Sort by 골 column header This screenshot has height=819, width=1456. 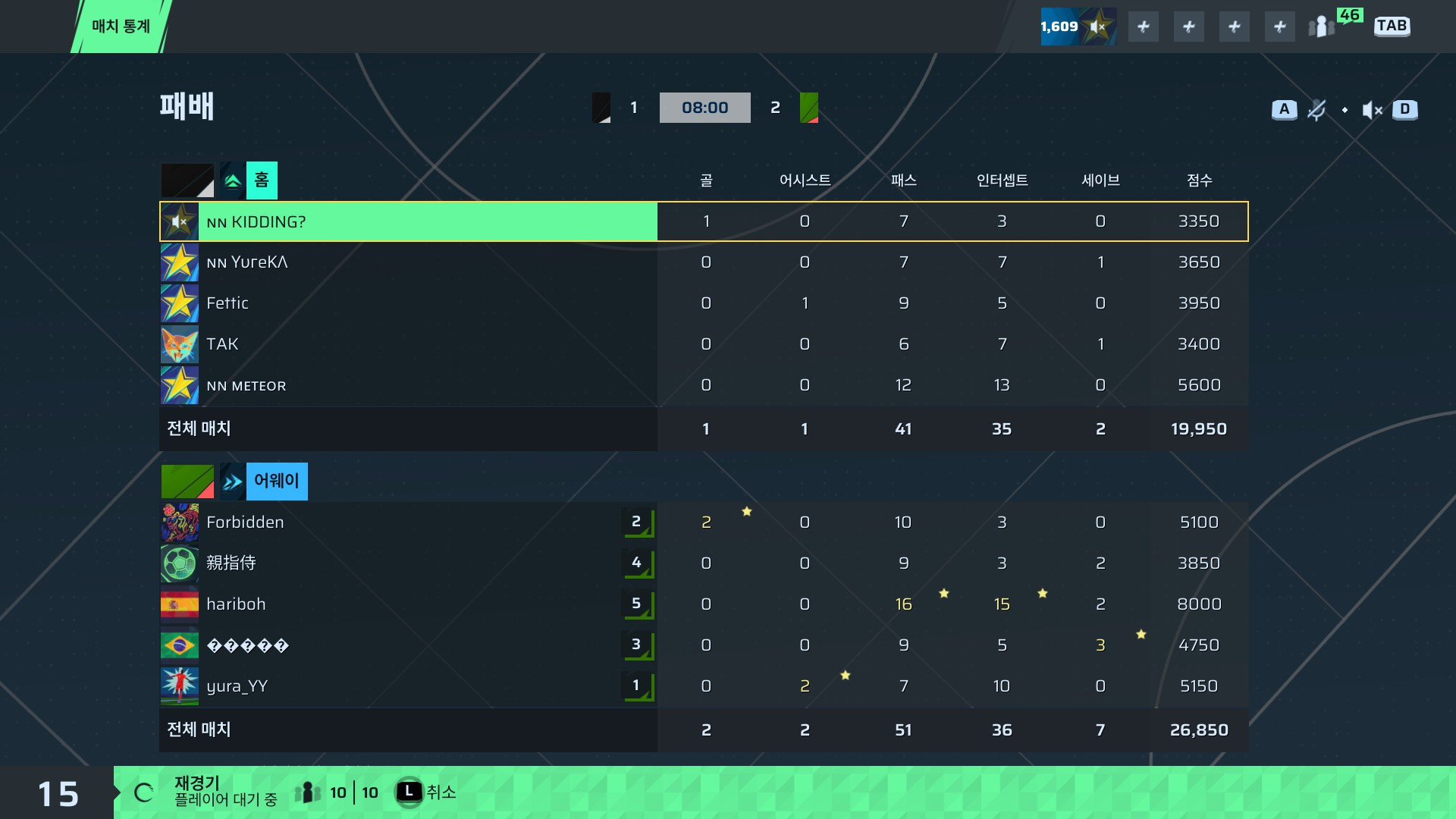706,180
